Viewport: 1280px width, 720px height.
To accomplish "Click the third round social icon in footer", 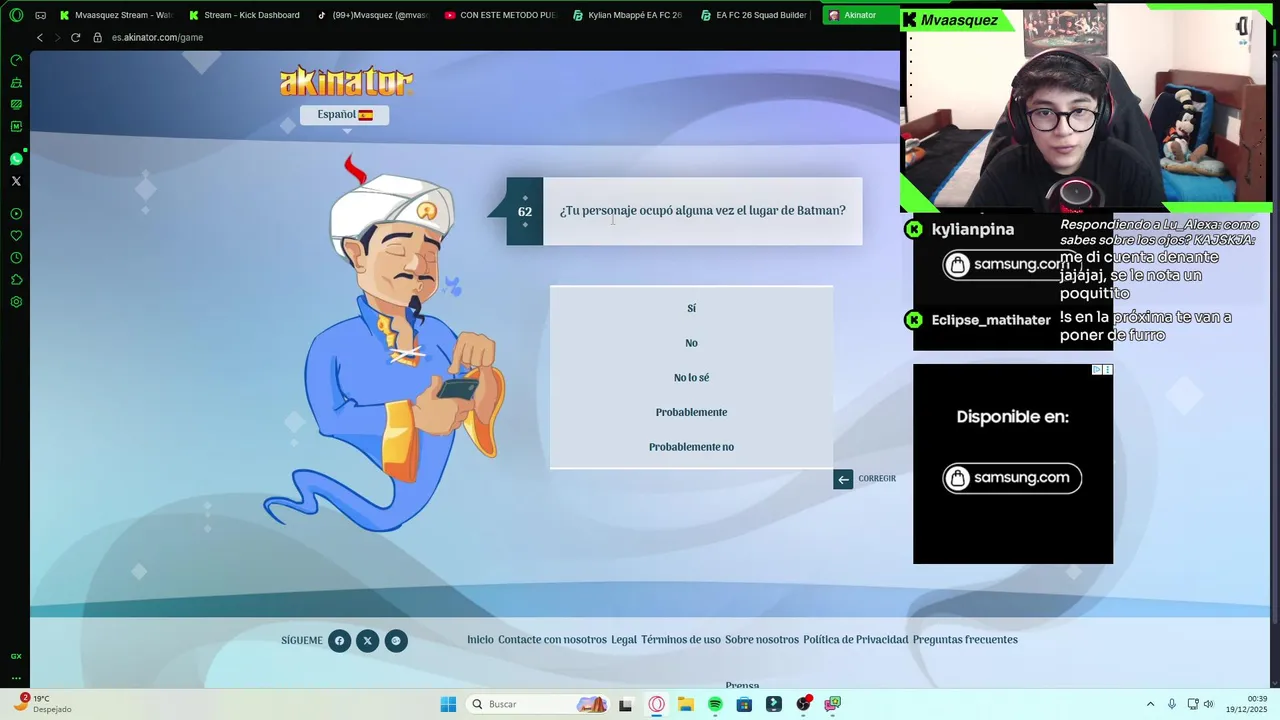I will [x=396, y=641].
